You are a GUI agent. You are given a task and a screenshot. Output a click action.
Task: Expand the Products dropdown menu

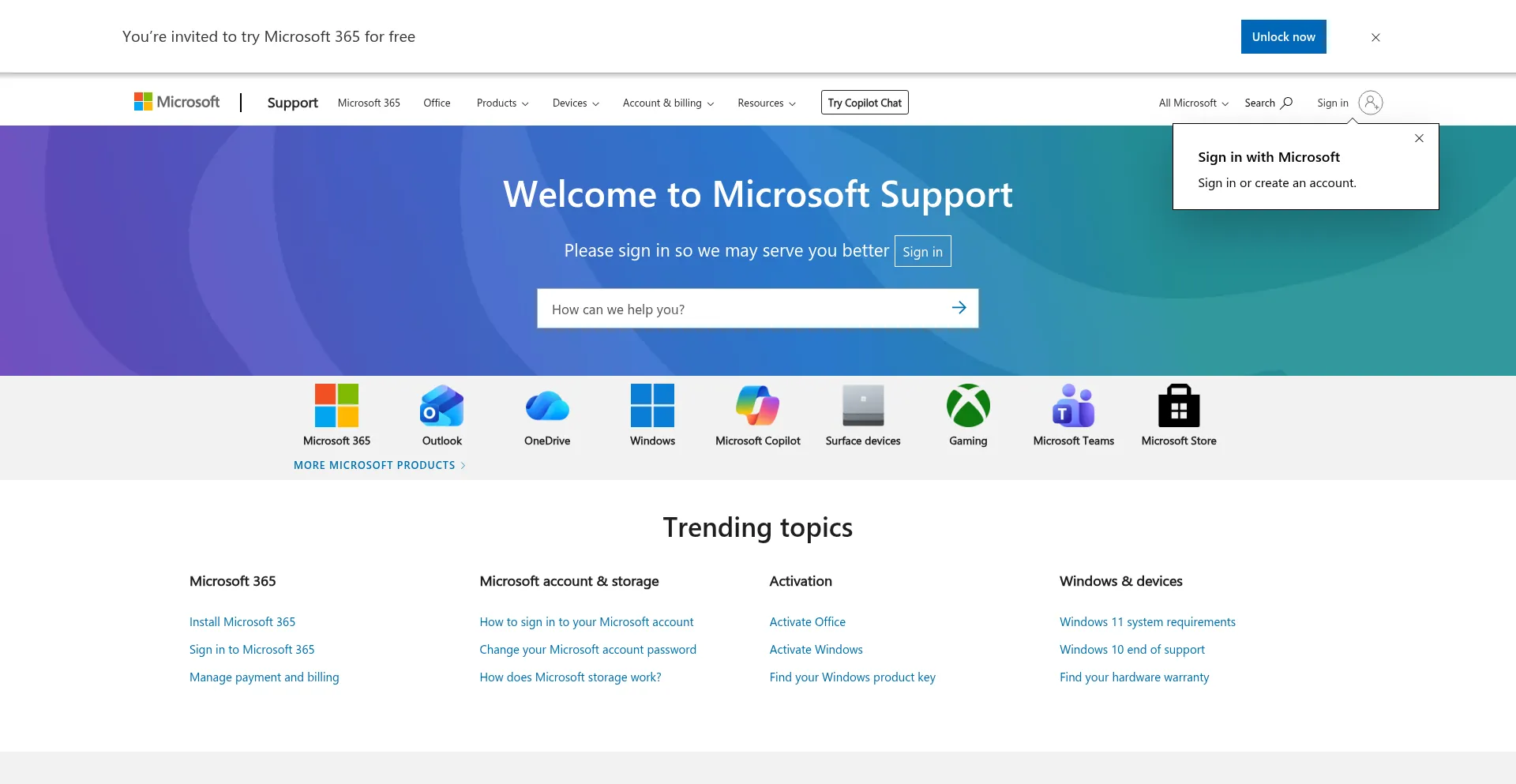(502, 103)
